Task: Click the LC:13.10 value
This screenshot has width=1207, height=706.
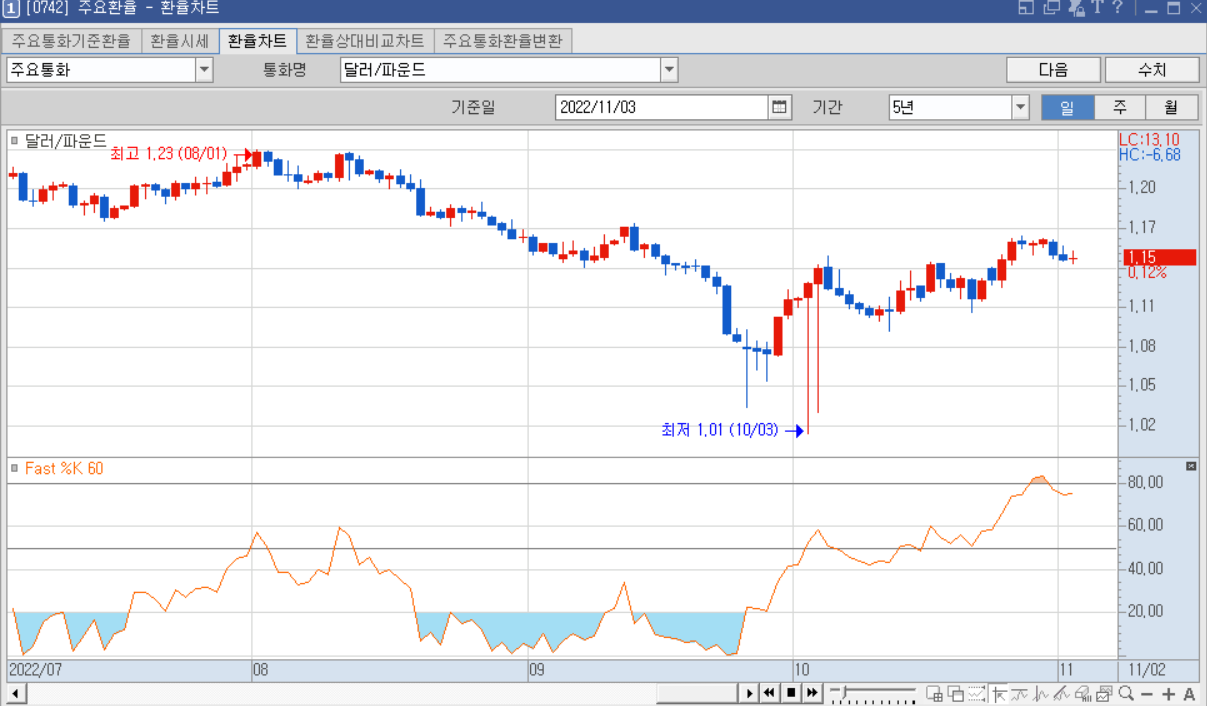Action: [1149, 139]
